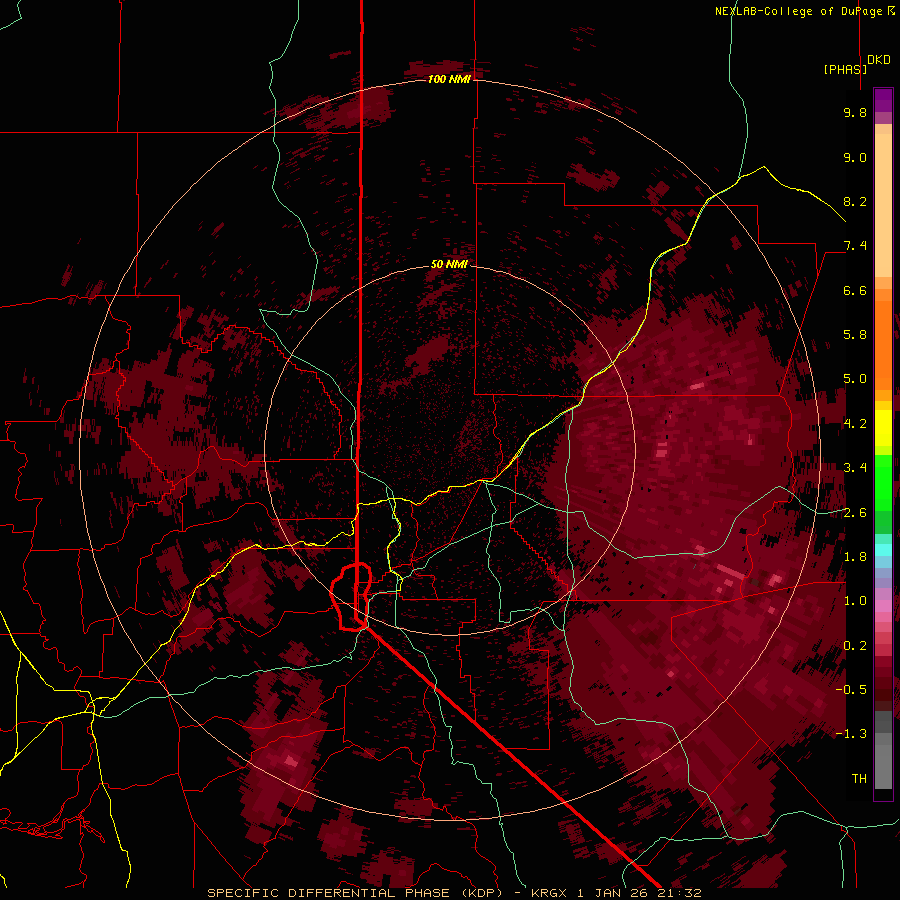The width and height of the screenshot is (900, 900).
Task: Click the 5.8 value on the scale
Action: click(x=855, y=335)
